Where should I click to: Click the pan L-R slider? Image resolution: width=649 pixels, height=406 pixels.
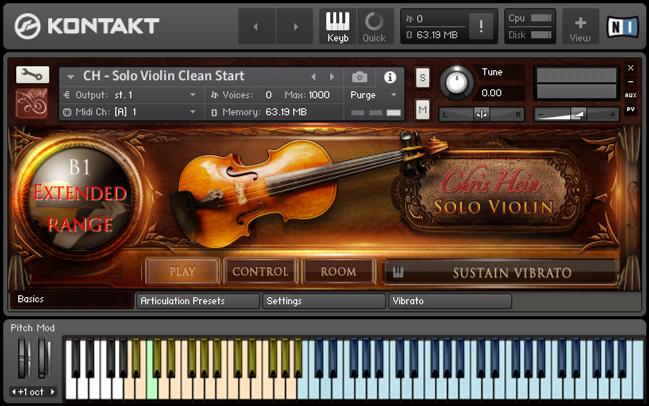tap(481, 114)
